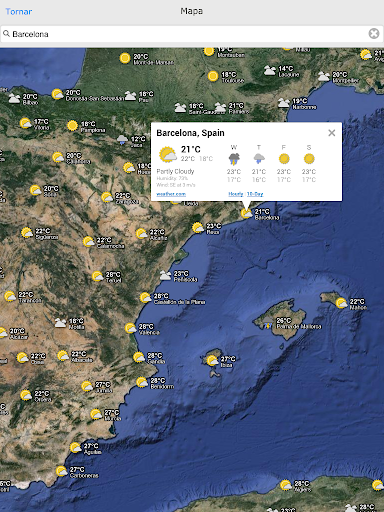The width and height of the screenshot is (384, 512).
Task: Tap the Tornar back button
Action: [19, 12]
